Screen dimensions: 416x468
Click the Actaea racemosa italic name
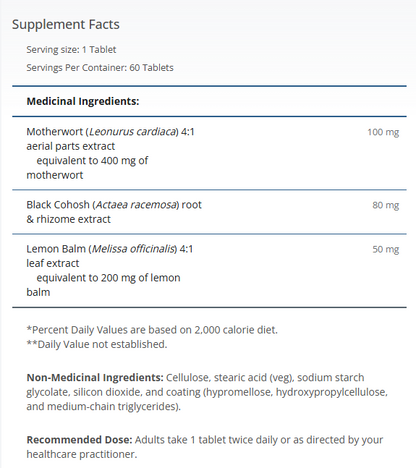click(x=136, y=205)
